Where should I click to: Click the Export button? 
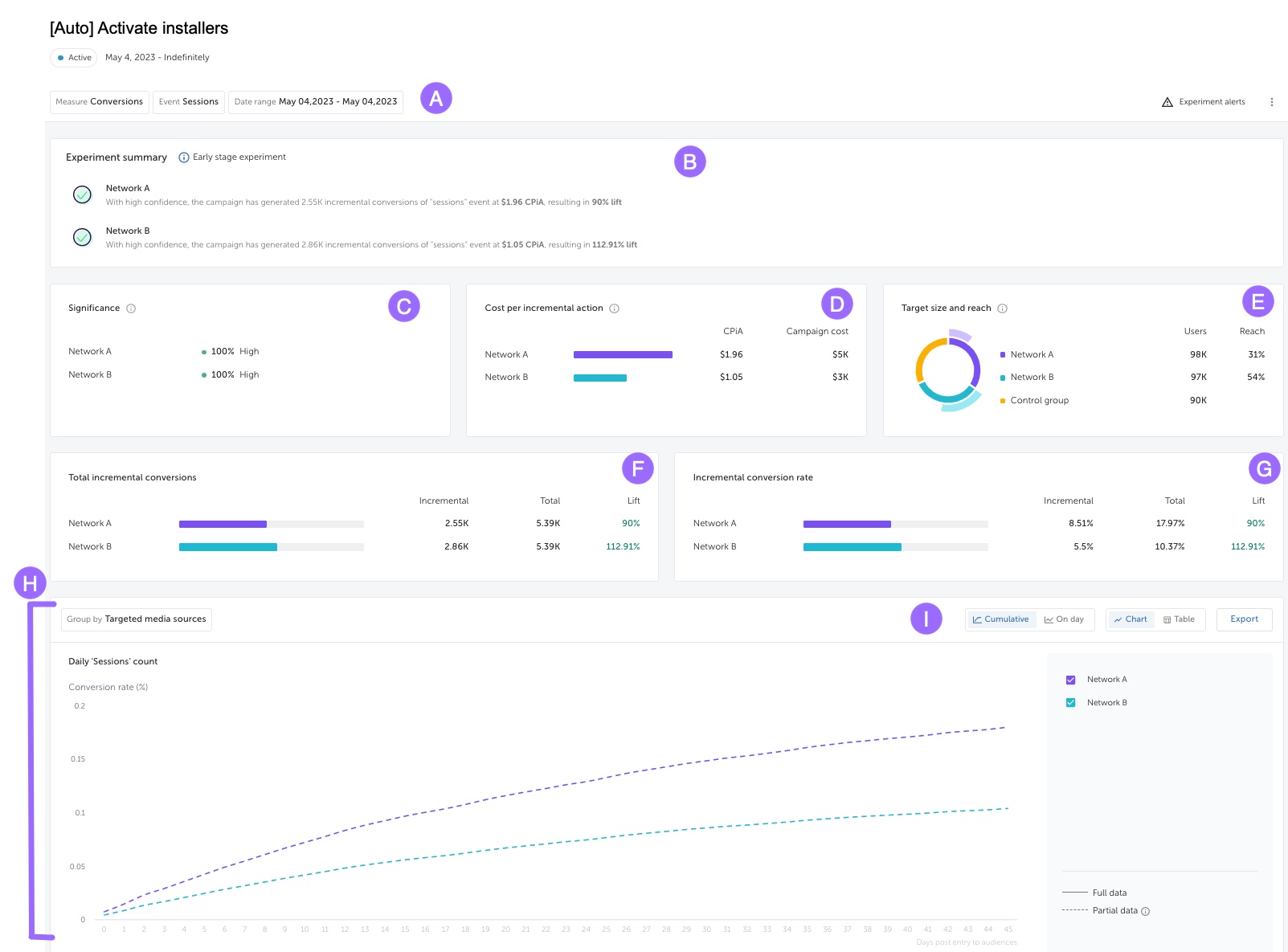(1244, 619)
